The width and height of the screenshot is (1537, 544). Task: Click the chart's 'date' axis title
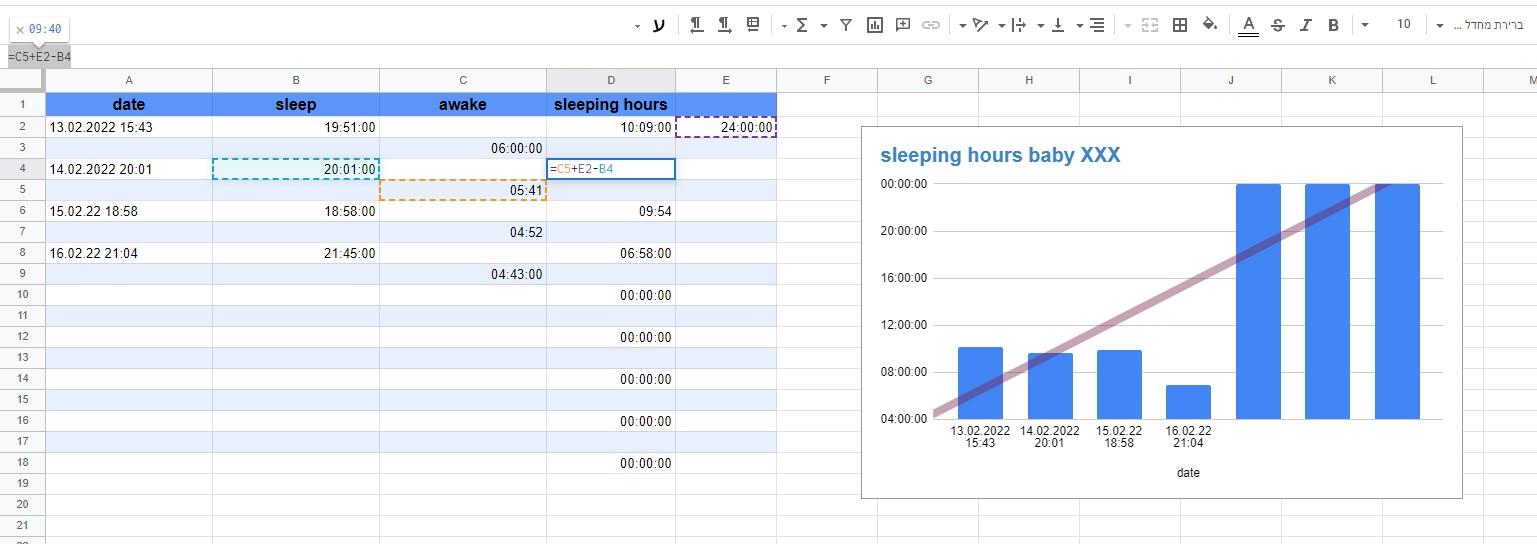tap(1188, 473)
